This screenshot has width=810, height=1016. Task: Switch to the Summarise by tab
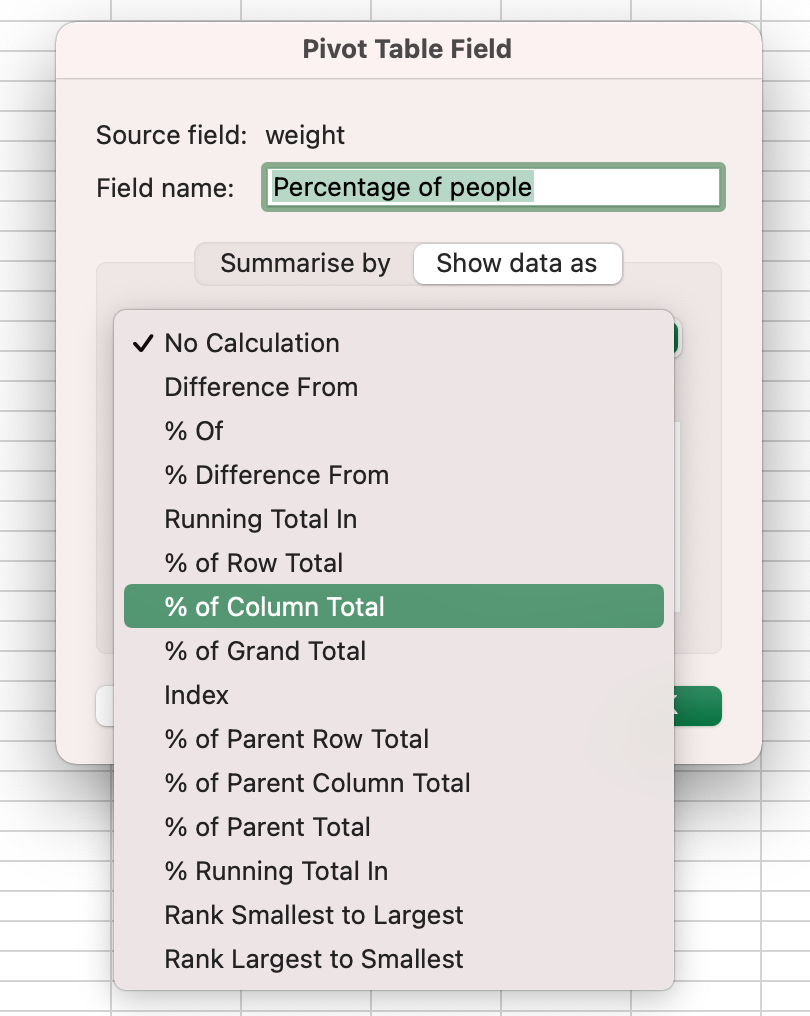pos(305,264)
